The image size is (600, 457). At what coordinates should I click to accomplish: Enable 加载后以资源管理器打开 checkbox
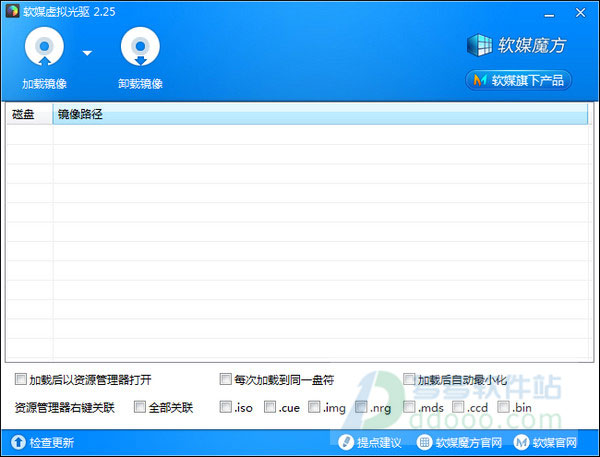tap(20, 379)
